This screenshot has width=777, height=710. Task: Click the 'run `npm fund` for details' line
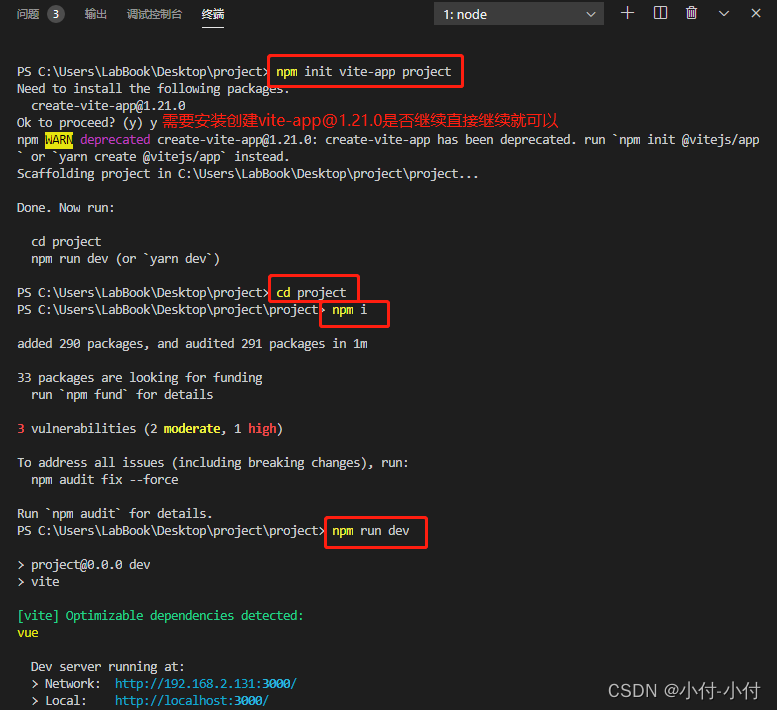point(122,394)
